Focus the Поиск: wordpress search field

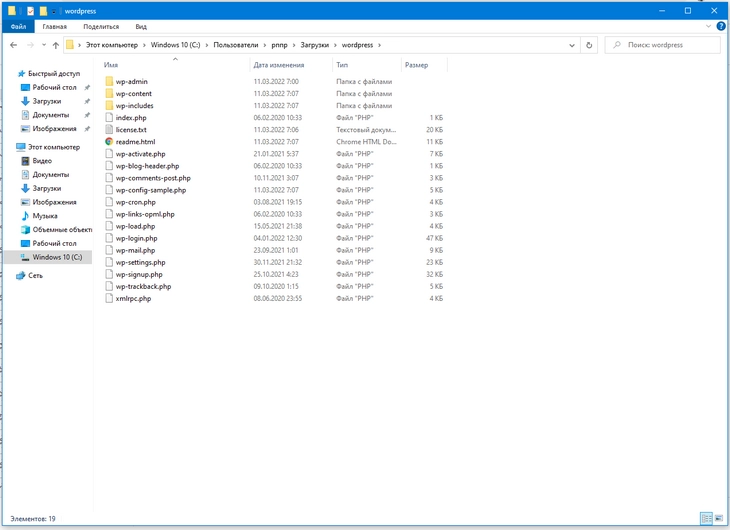click(662, 45)
